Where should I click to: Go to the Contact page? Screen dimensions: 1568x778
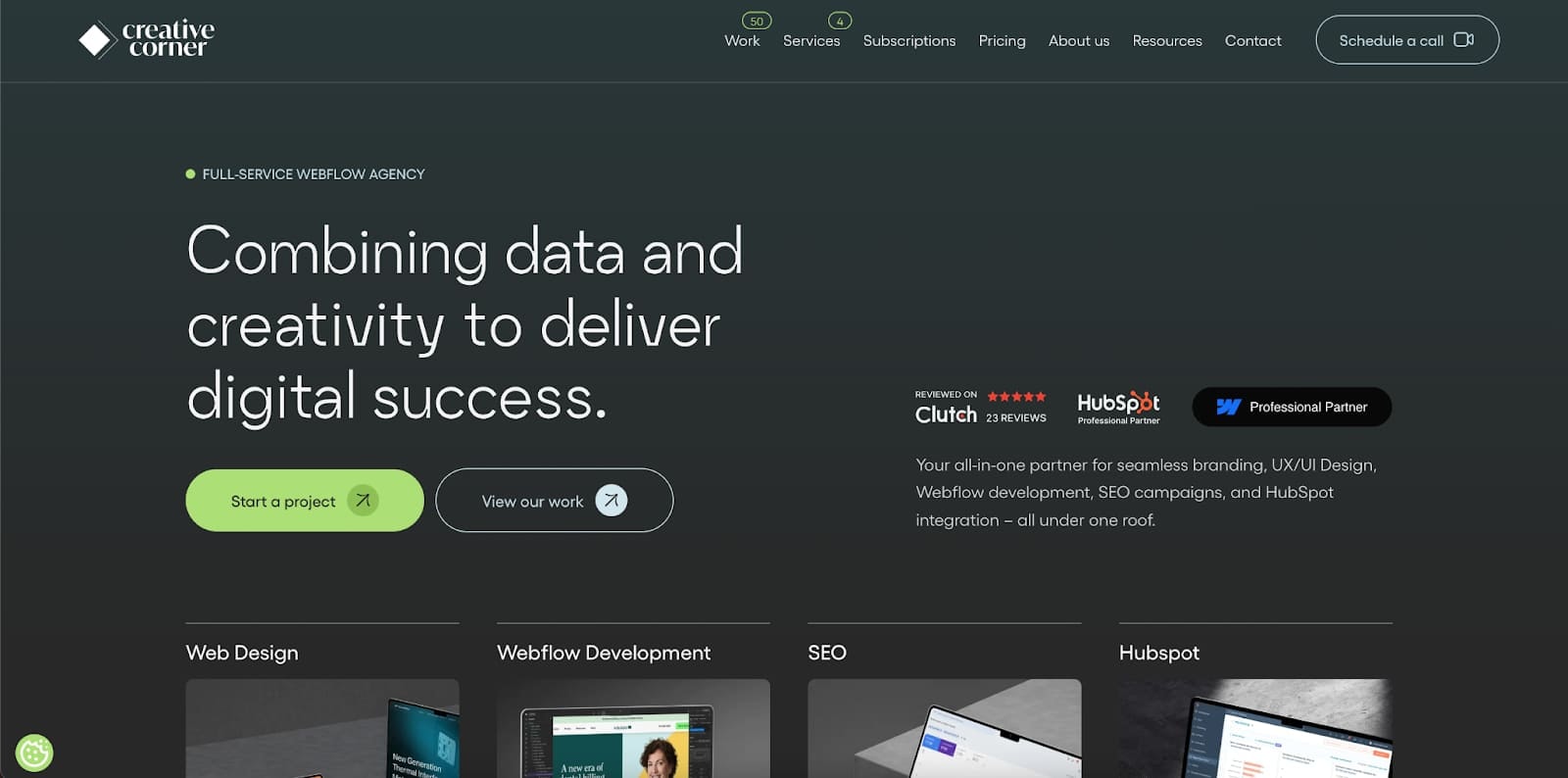1252,41
